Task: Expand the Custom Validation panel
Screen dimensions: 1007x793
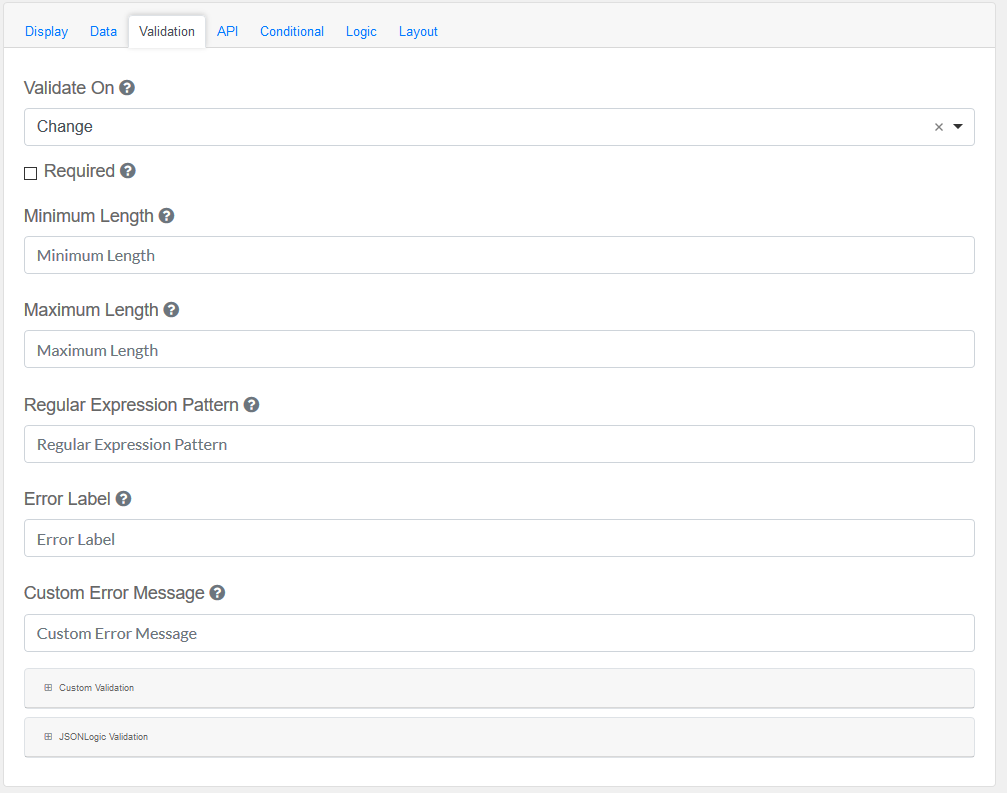Action: [96, 688]
